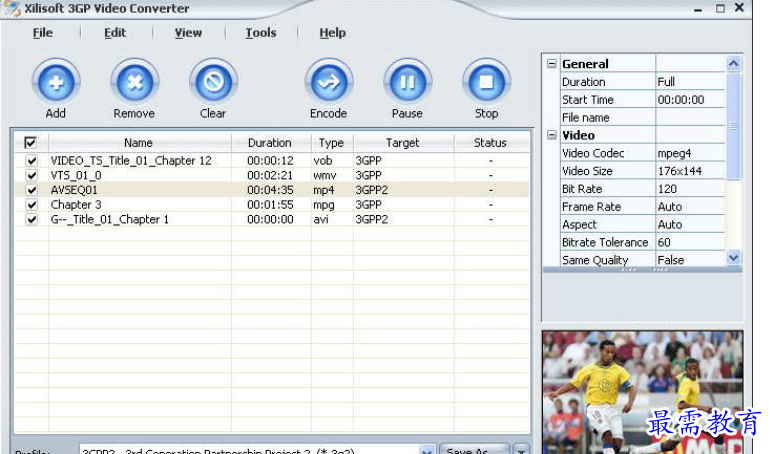Click the mp4 type cell

pyautogui.click(x=324, y=190)
